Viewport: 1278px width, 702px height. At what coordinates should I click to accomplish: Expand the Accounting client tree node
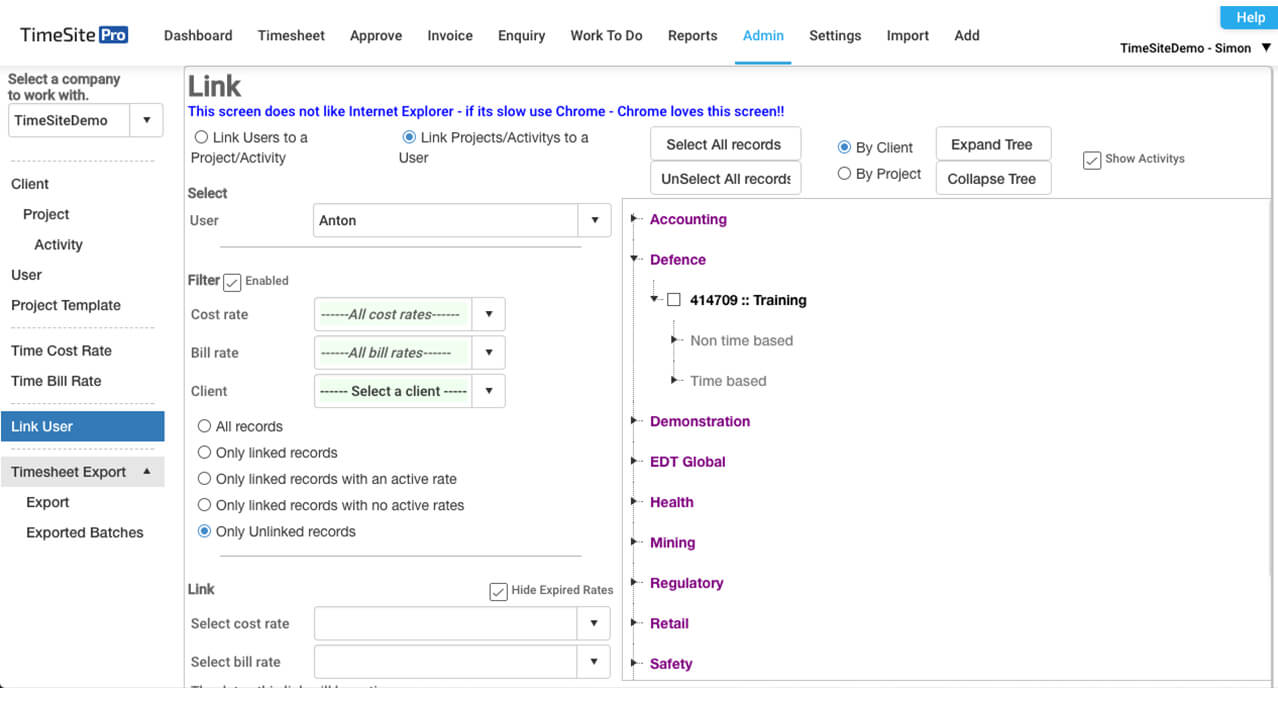pyautogui.click(x=635, y=219)
